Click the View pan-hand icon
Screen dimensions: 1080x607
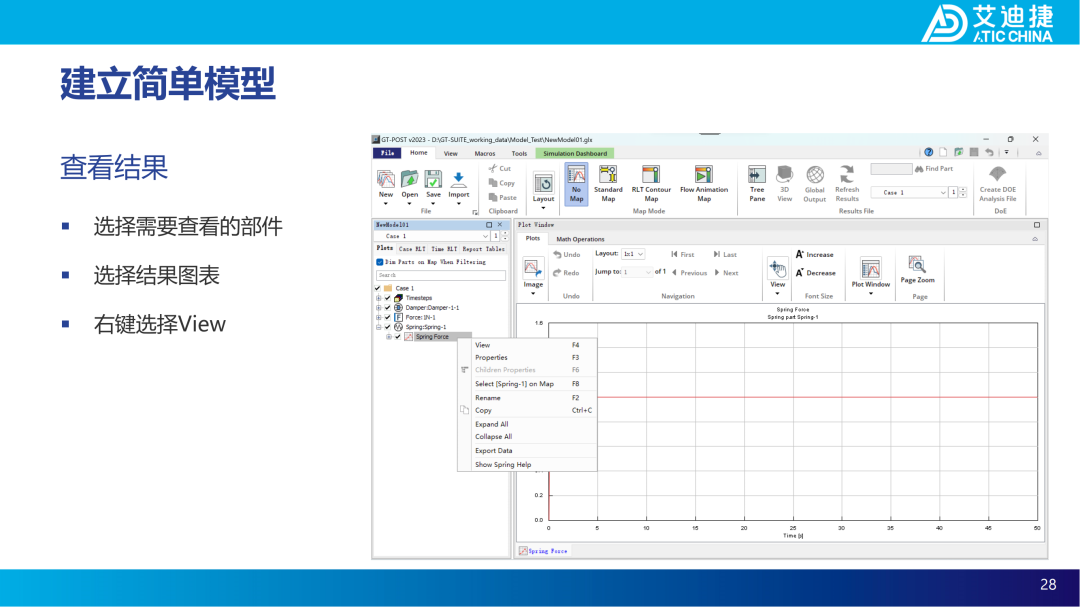pos(778,268)
